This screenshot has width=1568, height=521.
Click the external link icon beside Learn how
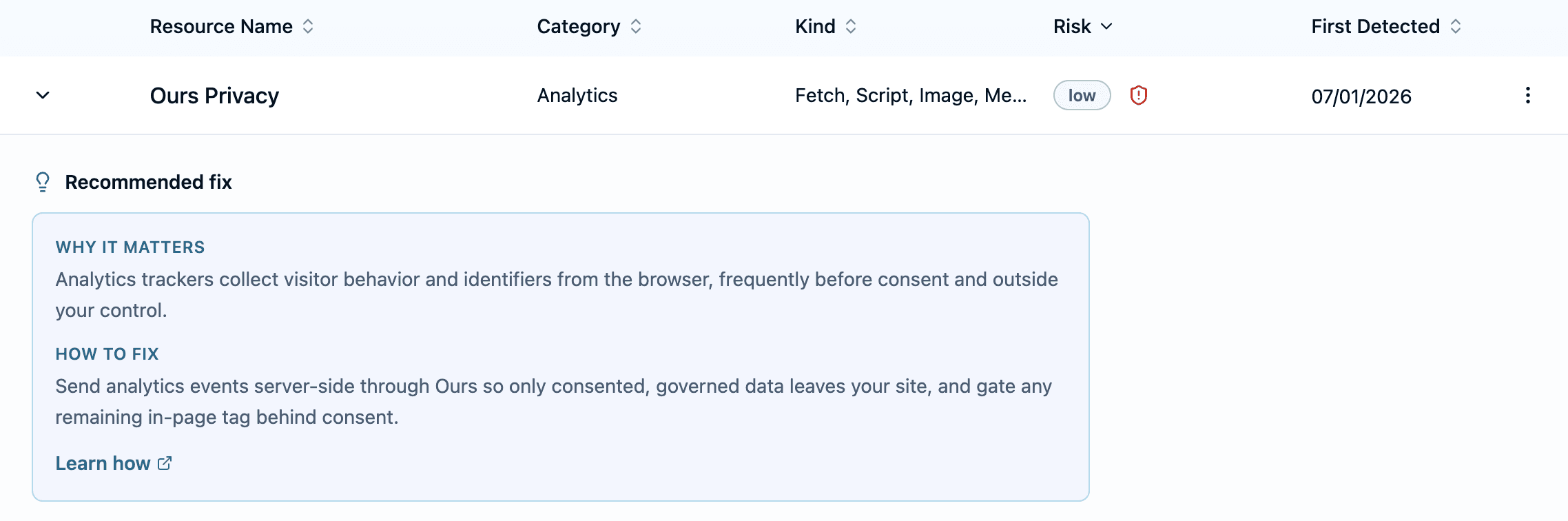[165, 463]
